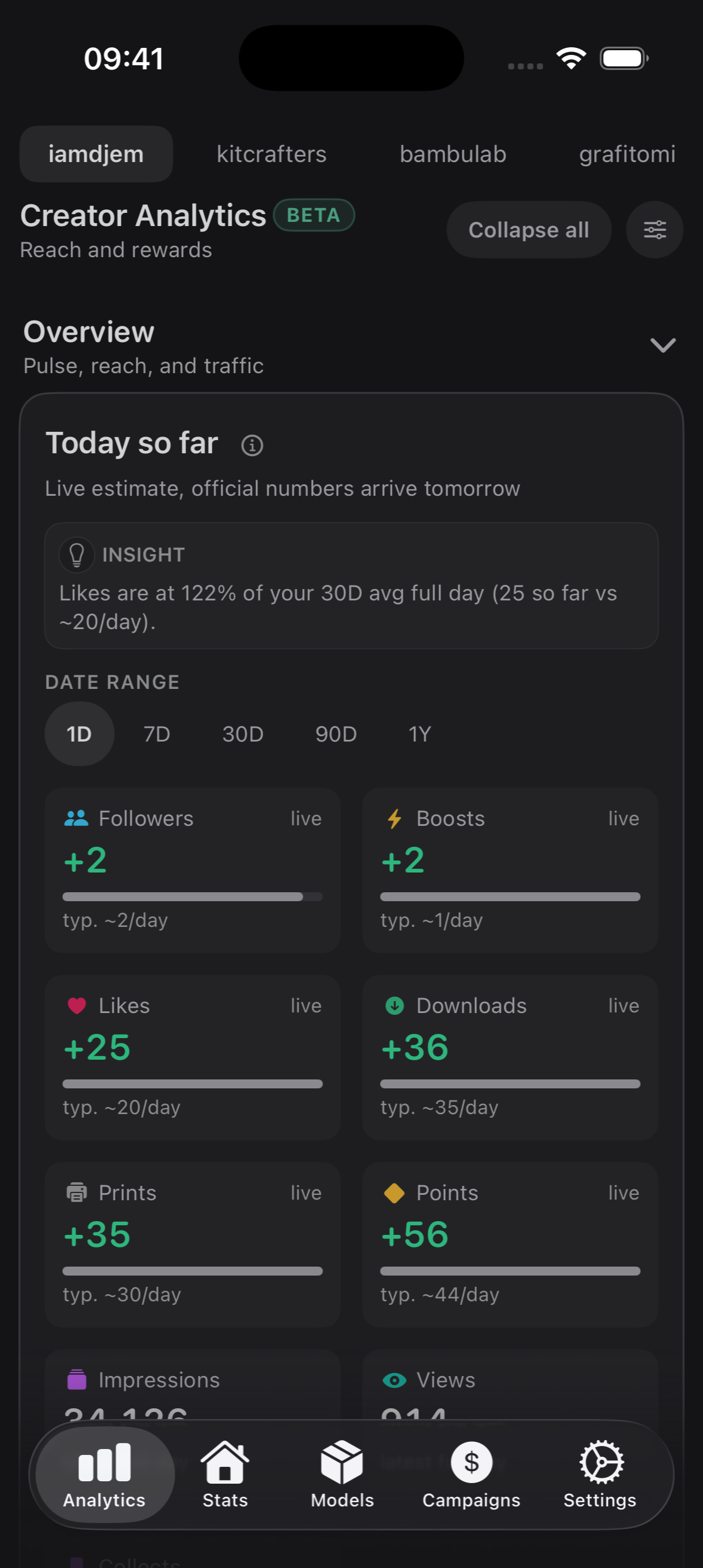Open the Campaigns dollar icon
Image resolution: width=703 pixels, height=1568 pixels.
(471, 1462)
